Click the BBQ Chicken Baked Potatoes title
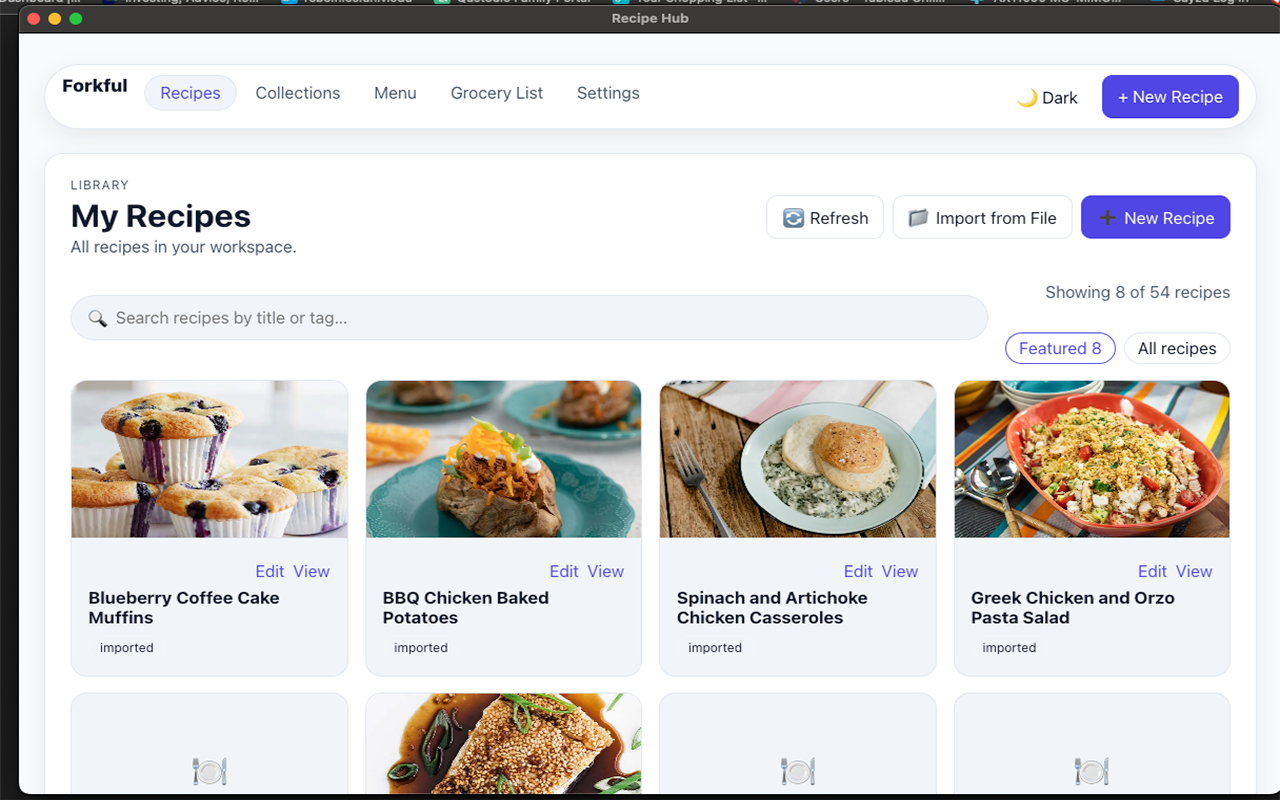The height and width of the screenshot is (800, 1280). pyautogui.click(x=466, y=608)
